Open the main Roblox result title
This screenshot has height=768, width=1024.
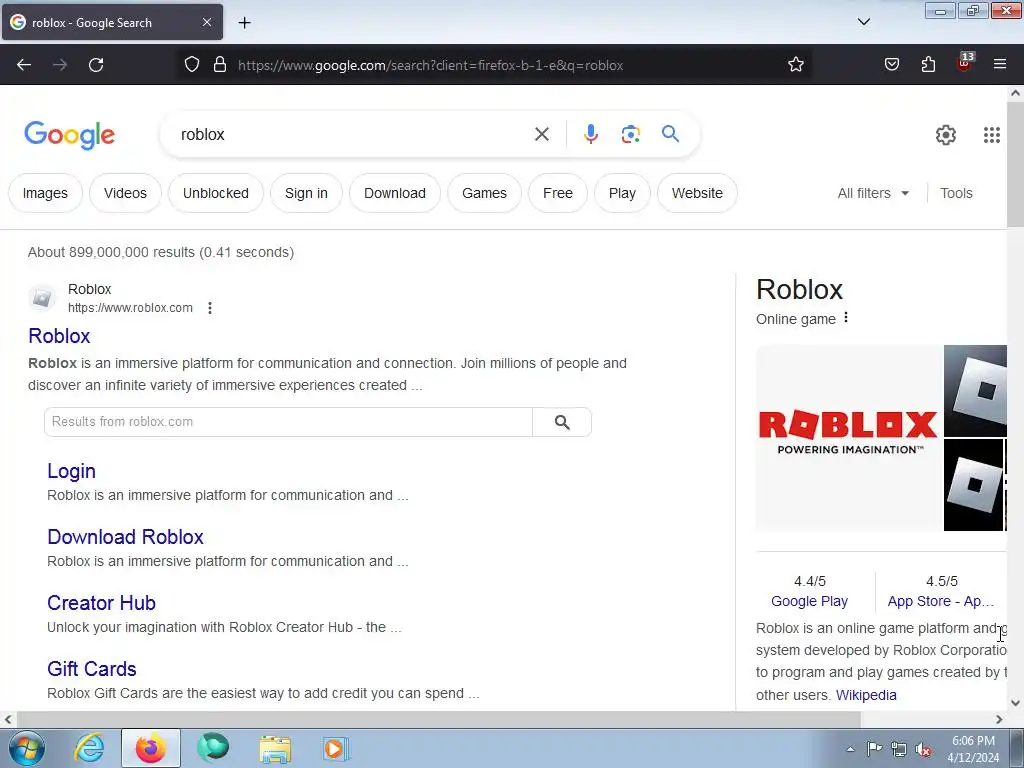[x=59, y=336]
